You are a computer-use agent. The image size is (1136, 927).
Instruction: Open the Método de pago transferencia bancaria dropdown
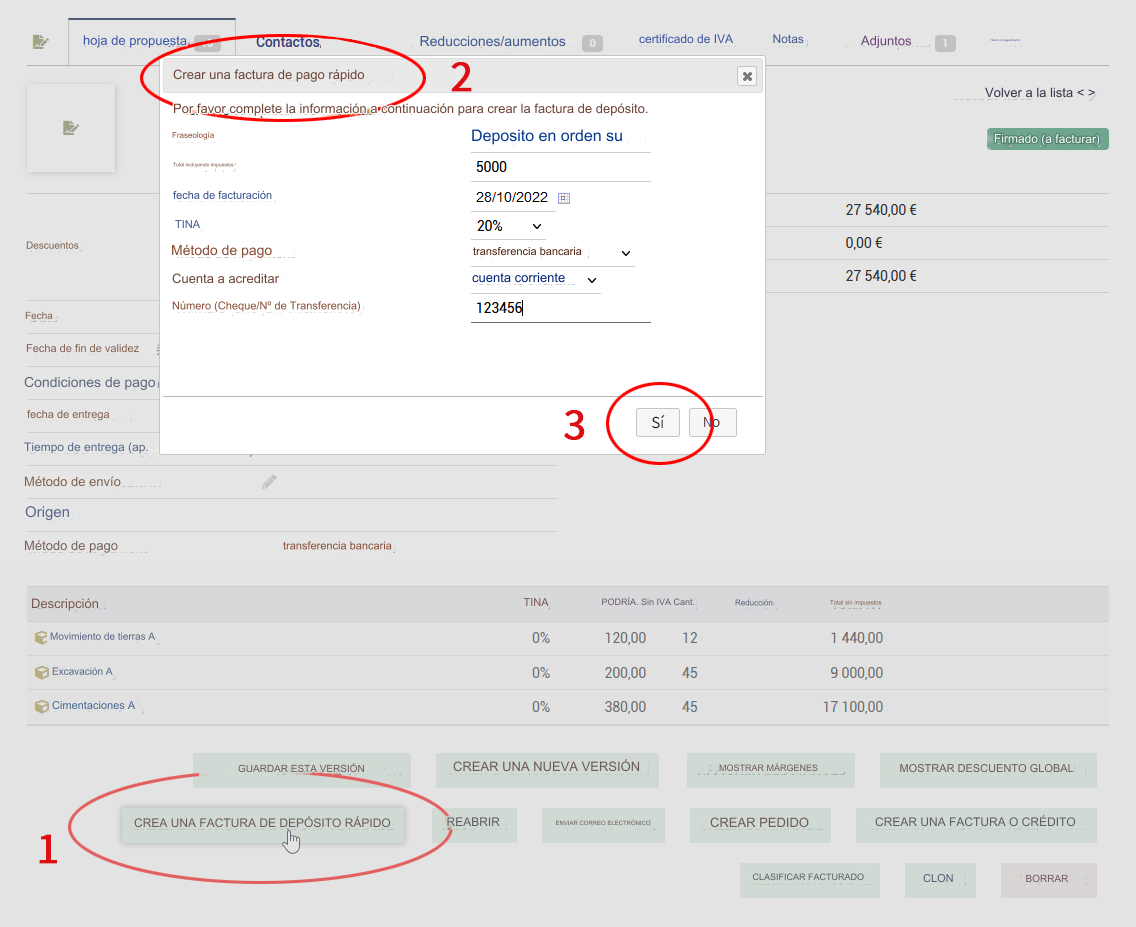tap(553, 252)
